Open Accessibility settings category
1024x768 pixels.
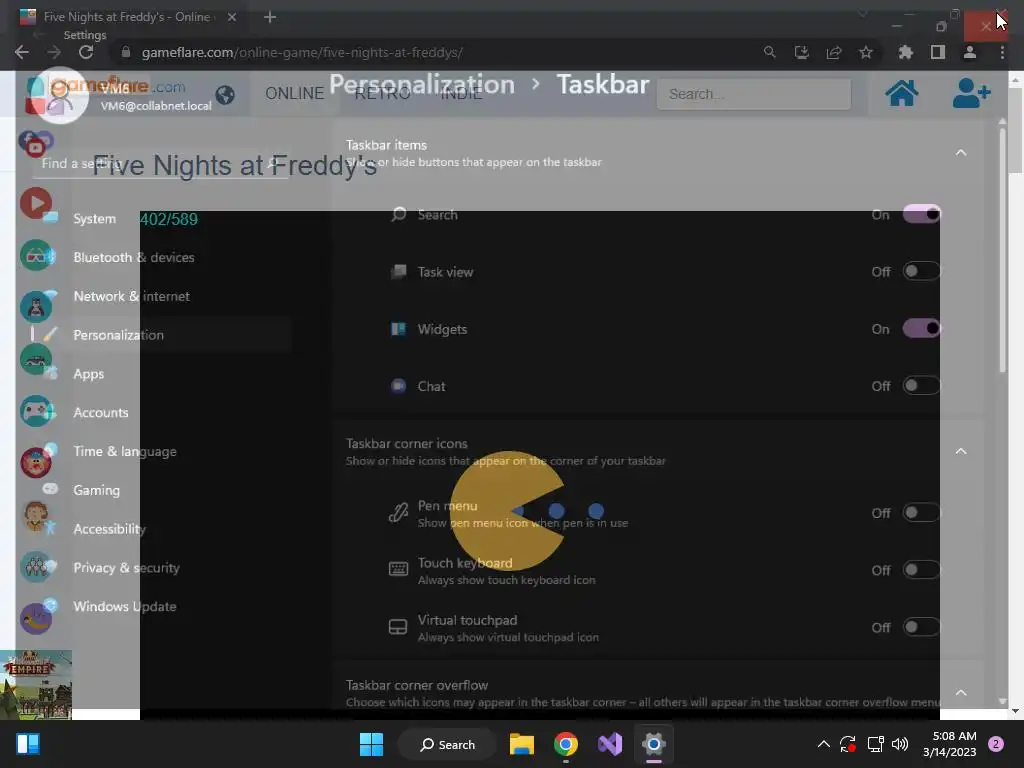160,529
